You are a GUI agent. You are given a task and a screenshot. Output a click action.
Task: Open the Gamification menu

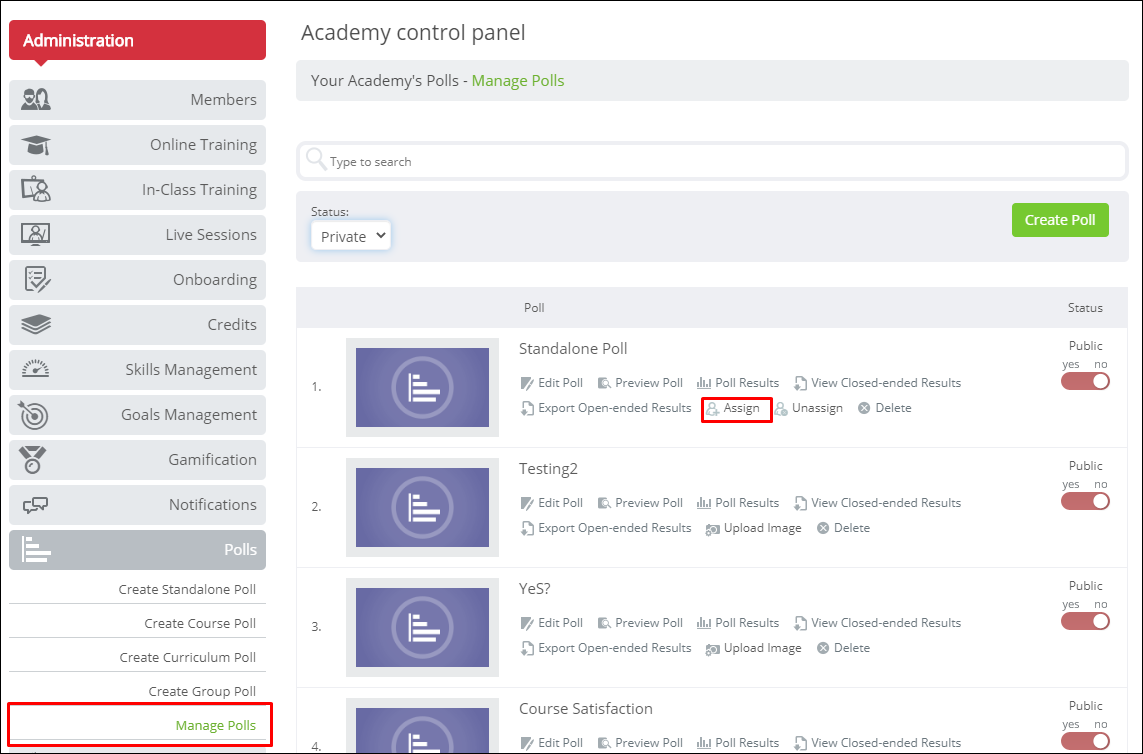tap(137, 459)
